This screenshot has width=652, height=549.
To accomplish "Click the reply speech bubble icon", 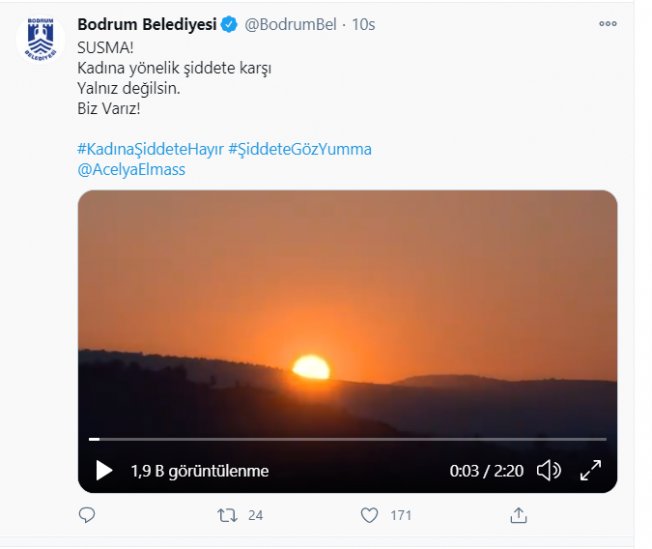I will (x=87, y=515).
